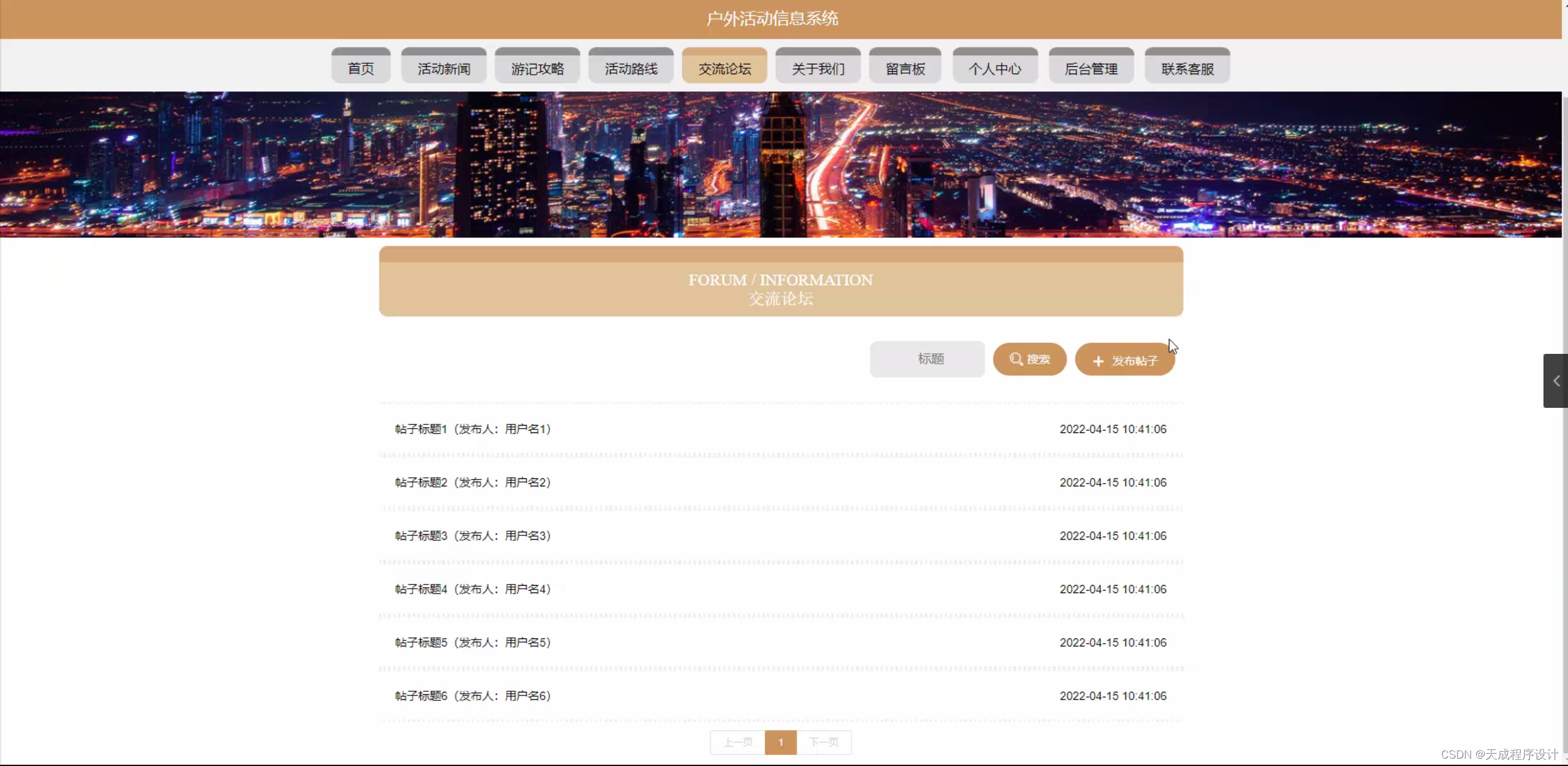
Task: Click 下一页 pagination button
Action: pos(823,743)
